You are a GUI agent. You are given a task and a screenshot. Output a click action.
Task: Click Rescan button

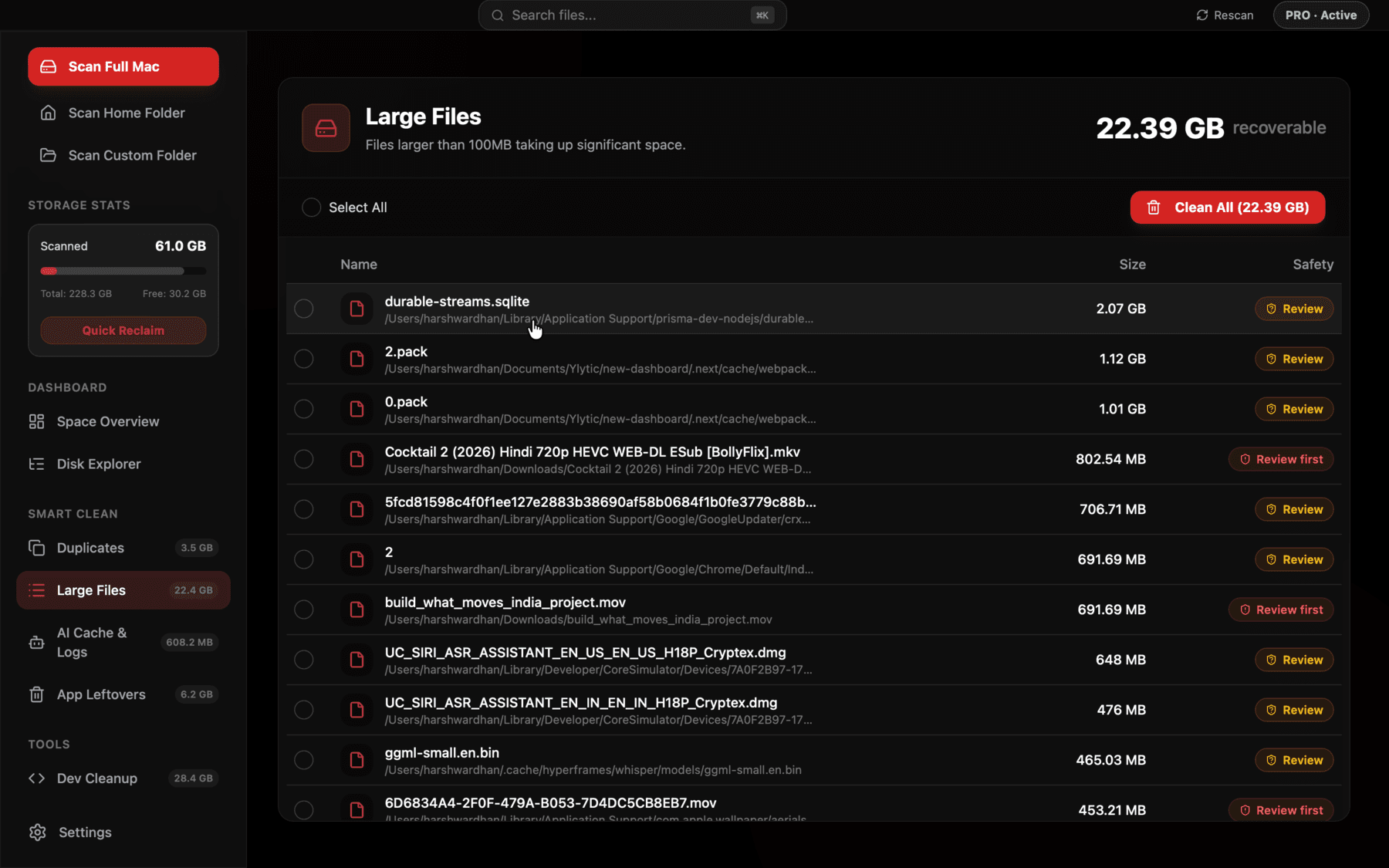tap(1225, 15)
